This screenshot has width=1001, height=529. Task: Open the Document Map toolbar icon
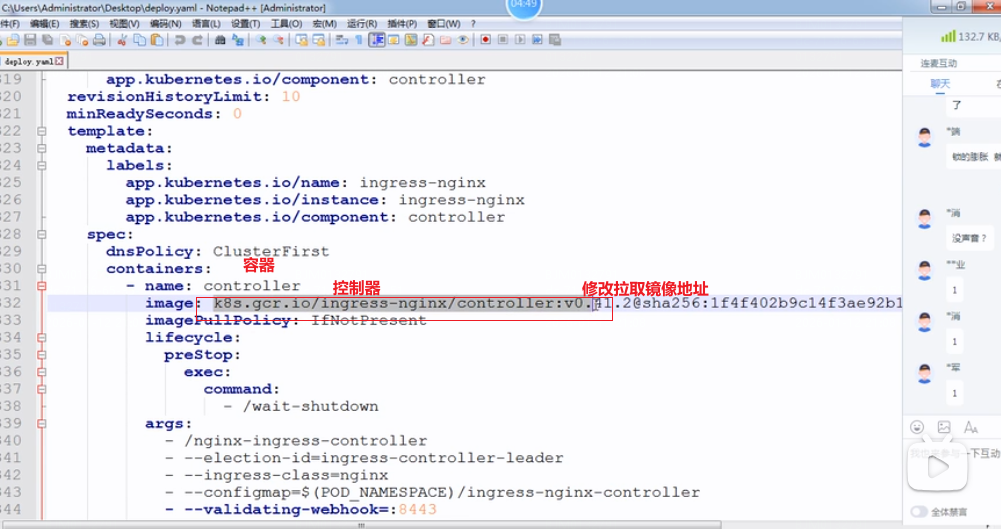pyautogui.click(x=410, y=40)
